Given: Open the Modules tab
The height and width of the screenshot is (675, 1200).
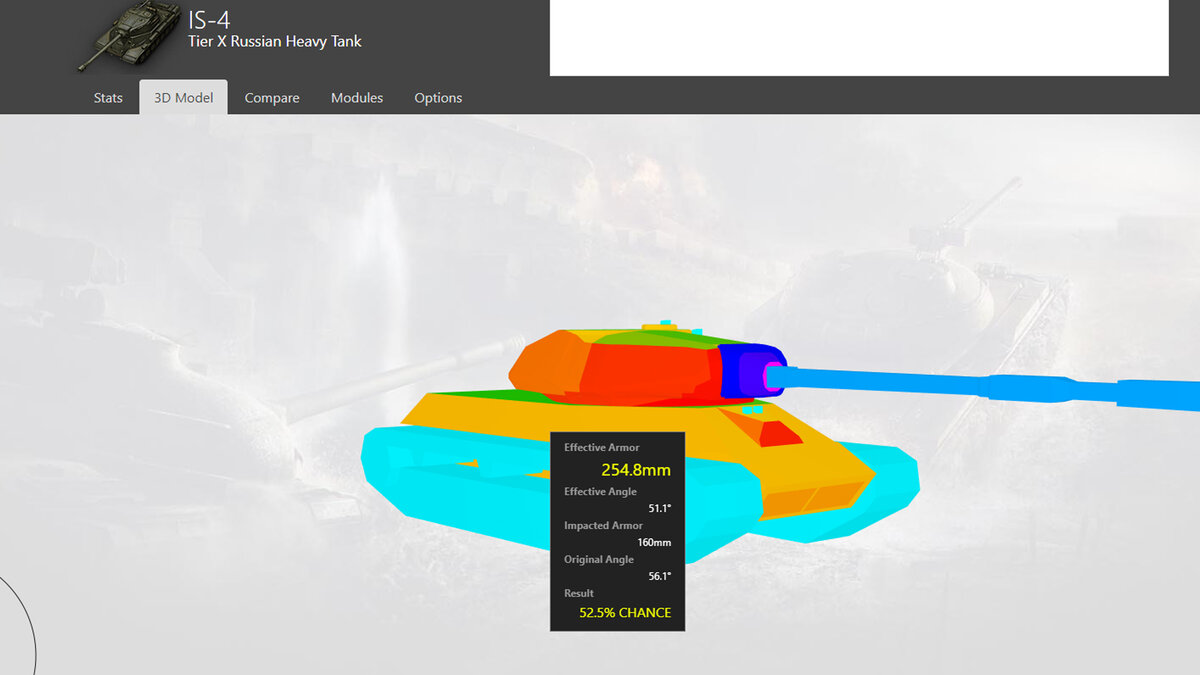Looking at the screenshot, I should point(357,98).
